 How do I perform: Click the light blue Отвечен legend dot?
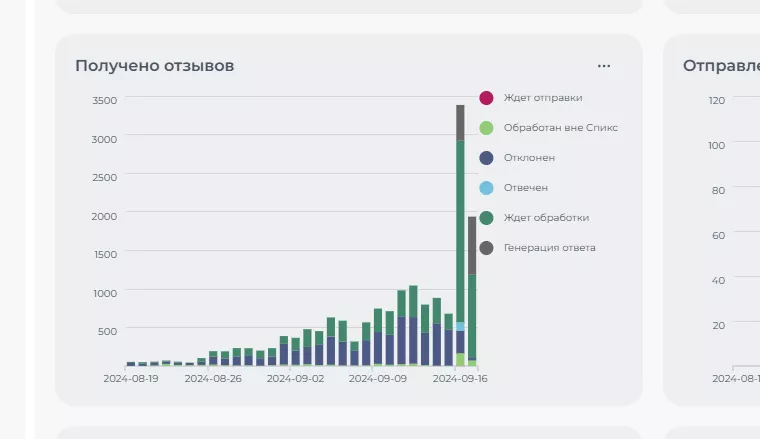coord(486,188)
